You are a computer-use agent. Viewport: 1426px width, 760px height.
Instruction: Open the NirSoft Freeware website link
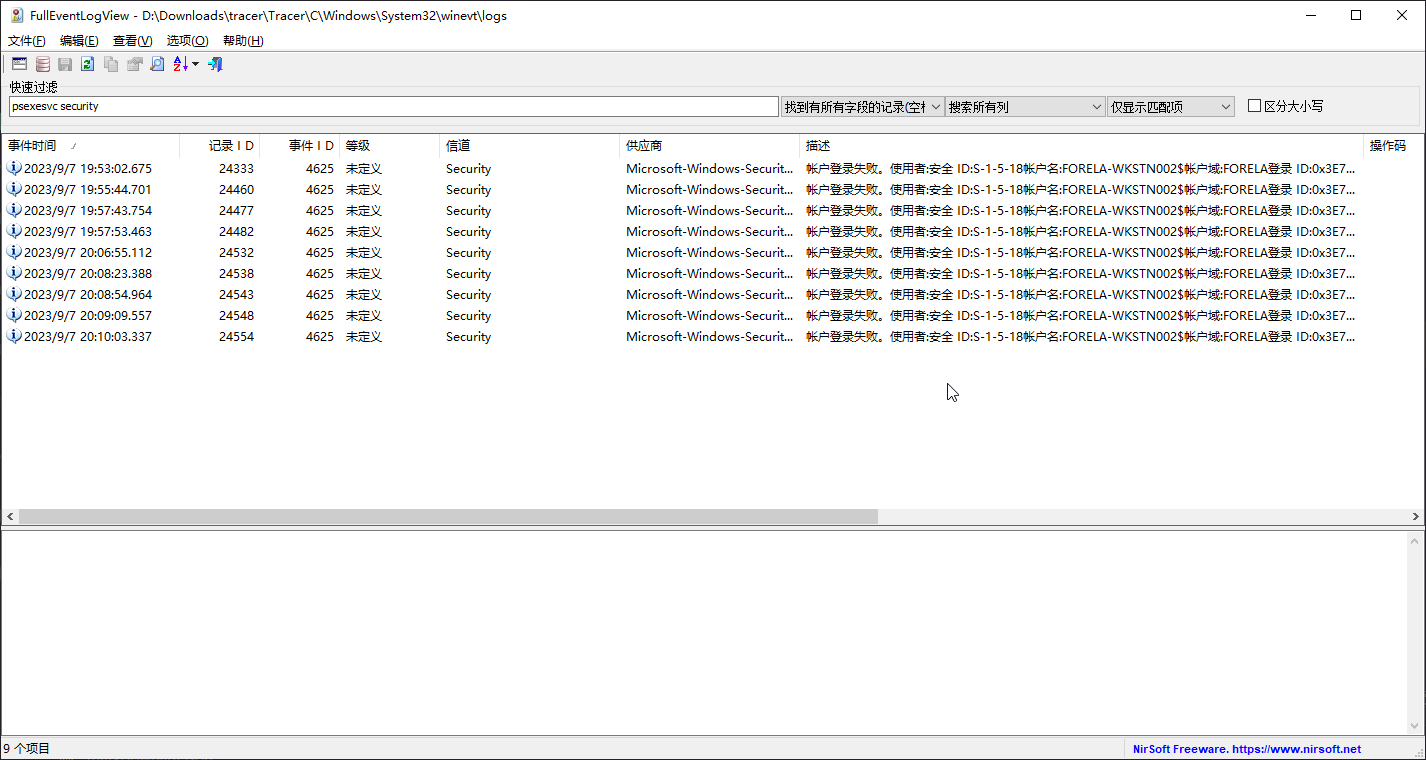[x=1247, y=749]
